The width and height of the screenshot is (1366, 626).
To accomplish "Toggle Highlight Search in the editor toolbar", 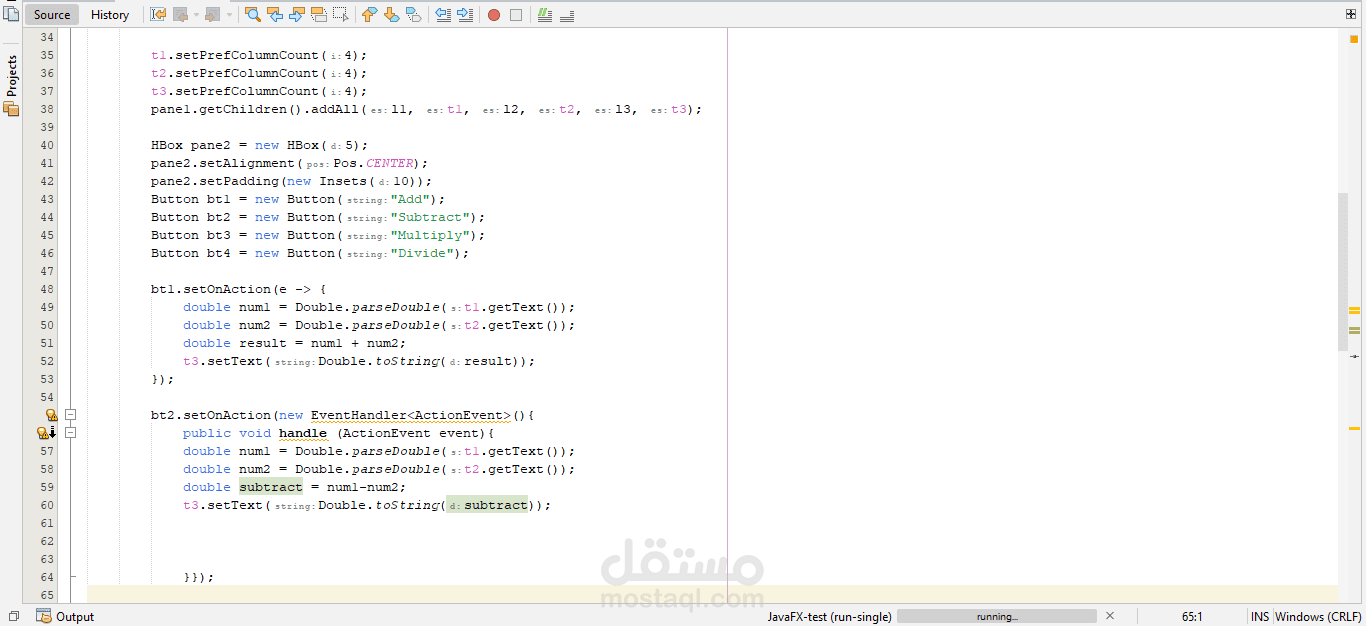I will click(319, 14).
